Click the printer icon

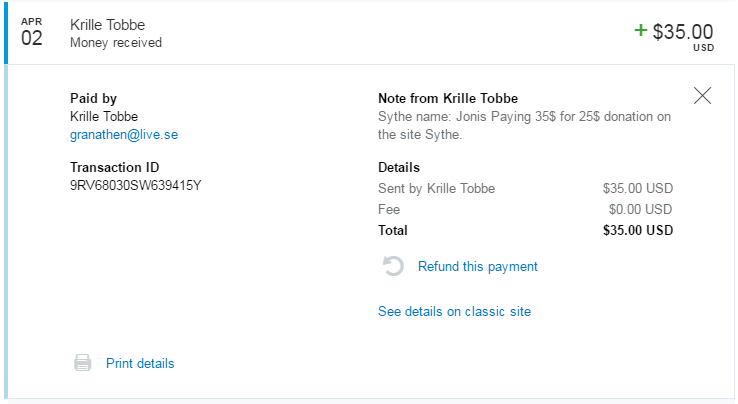pos(83,363)
